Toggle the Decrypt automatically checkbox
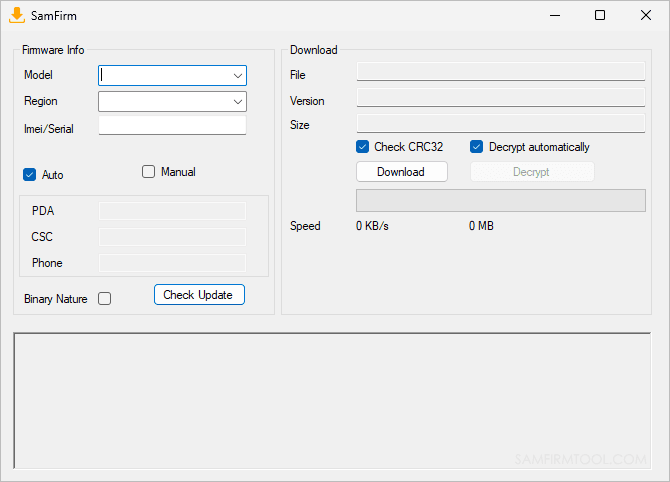 [x=476, y=147]
